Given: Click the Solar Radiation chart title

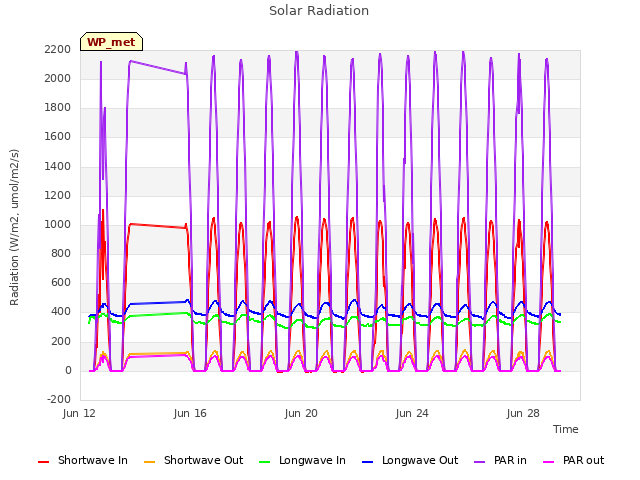Looking at the screenshot, I should (x=319, y=11).
